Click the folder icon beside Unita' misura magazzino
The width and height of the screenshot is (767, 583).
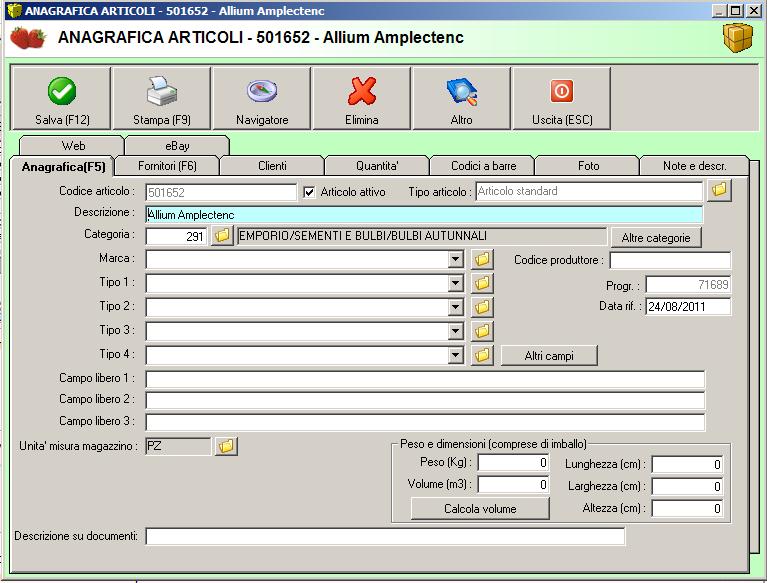pos(226,446)
